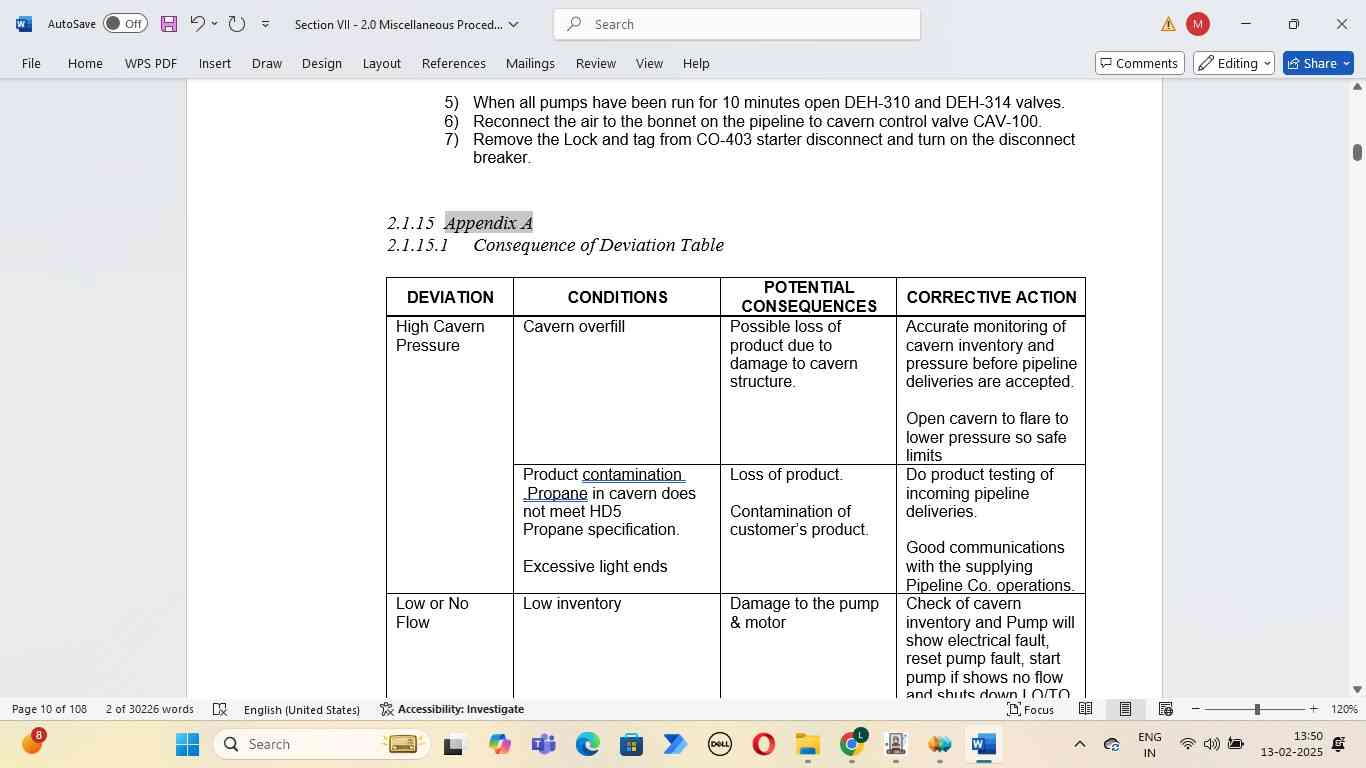Viewport: 1366px width, 768px height.
Task: Click the Appendix A heading
Action: point(489,222)
